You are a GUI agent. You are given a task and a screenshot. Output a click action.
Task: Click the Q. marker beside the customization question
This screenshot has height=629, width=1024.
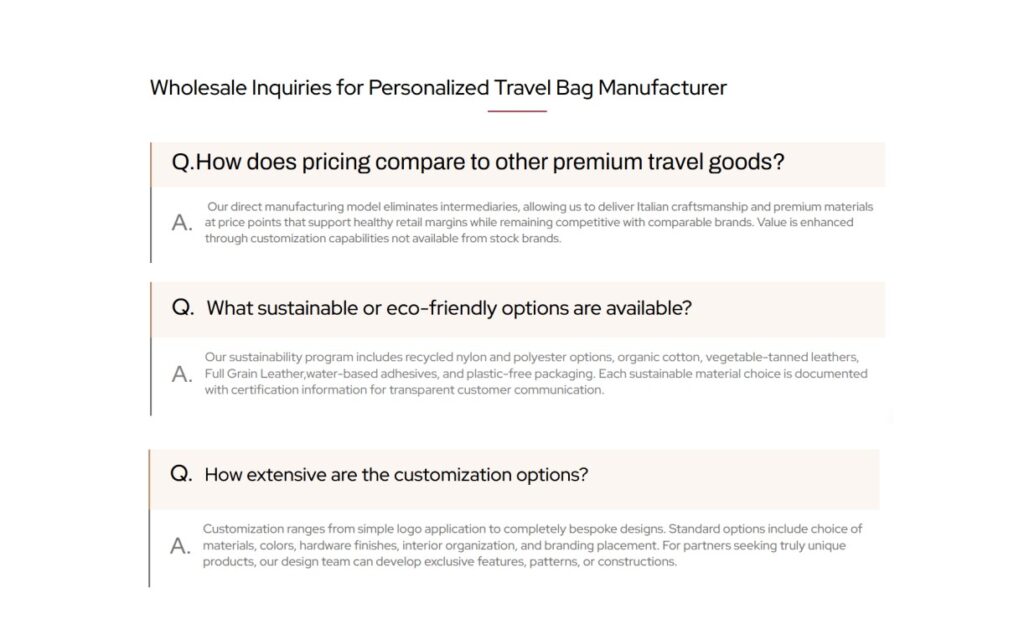coord(181,474)
